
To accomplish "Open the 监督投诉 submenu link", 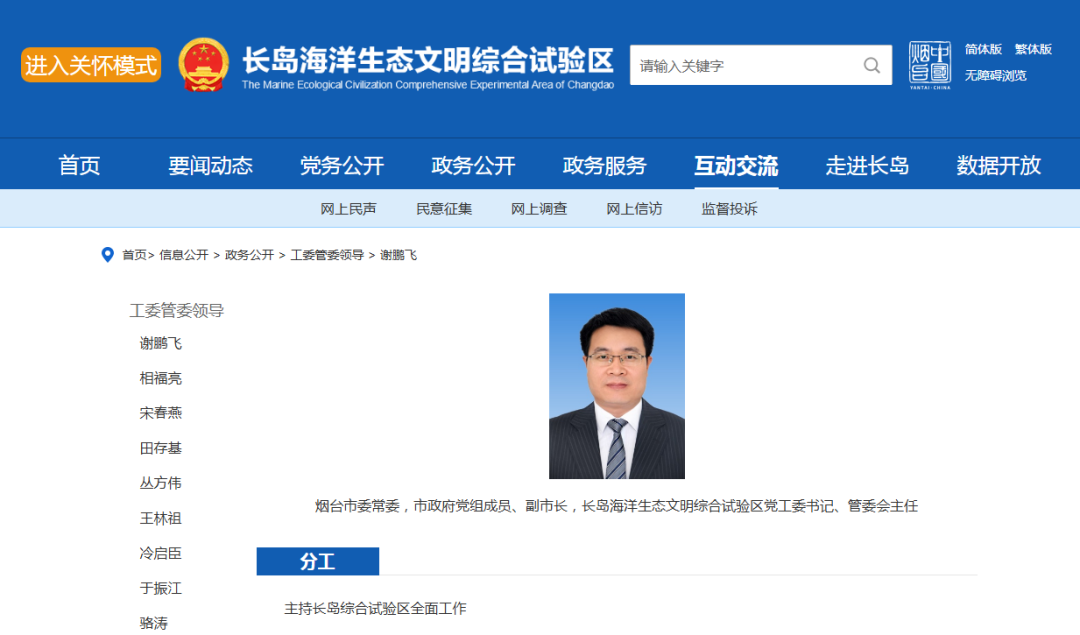I will [729, 209].
